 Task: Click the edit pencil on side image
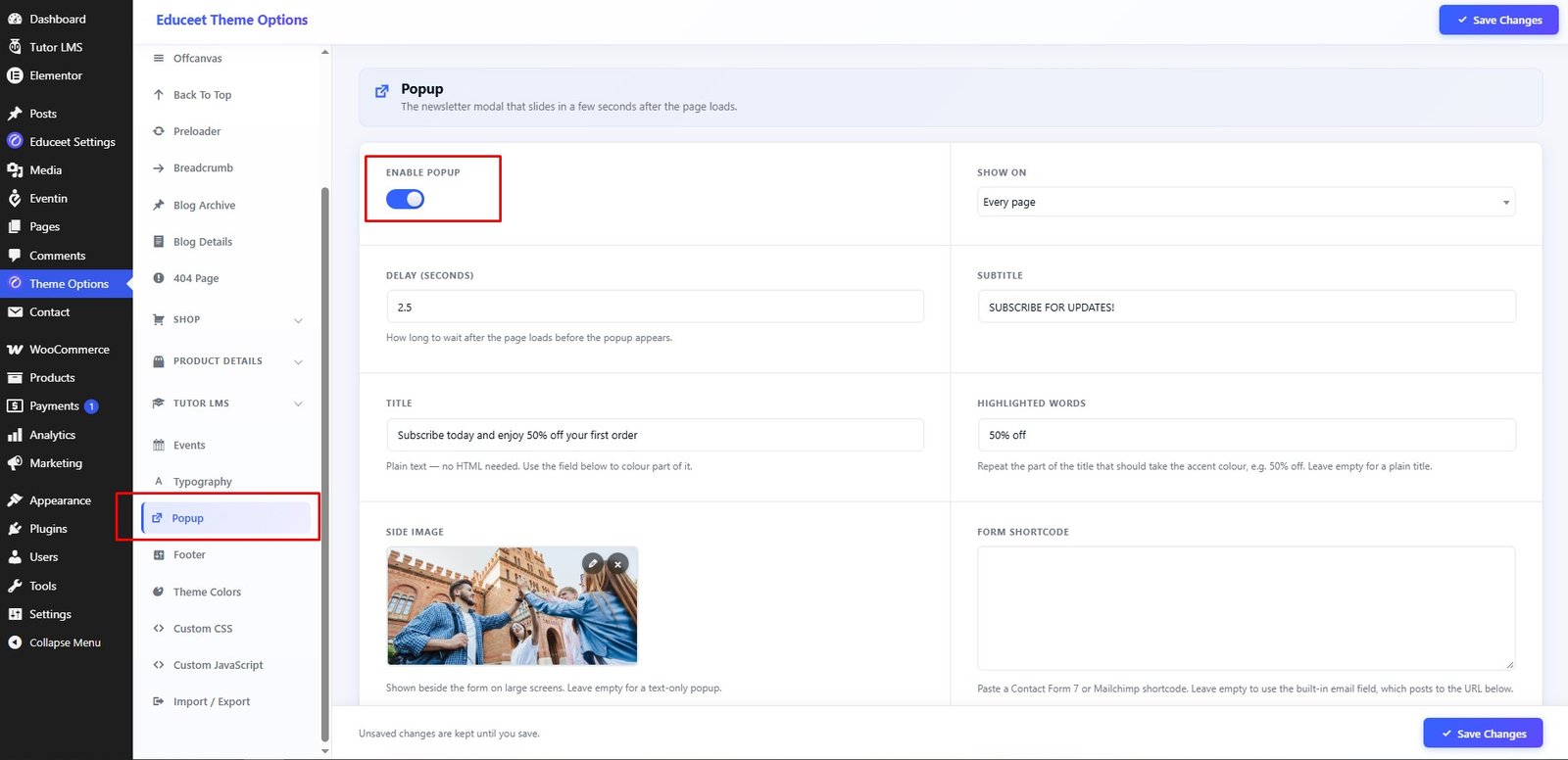point(593,563)
